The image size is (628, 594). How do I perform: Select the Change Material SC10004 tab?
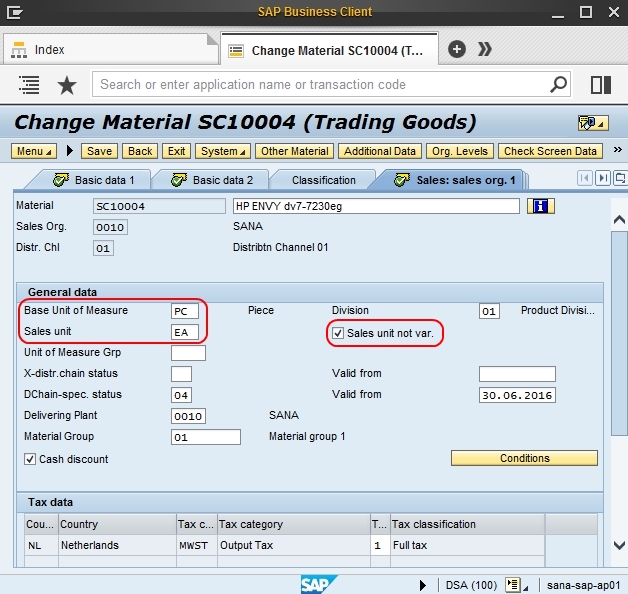[329, 50]
